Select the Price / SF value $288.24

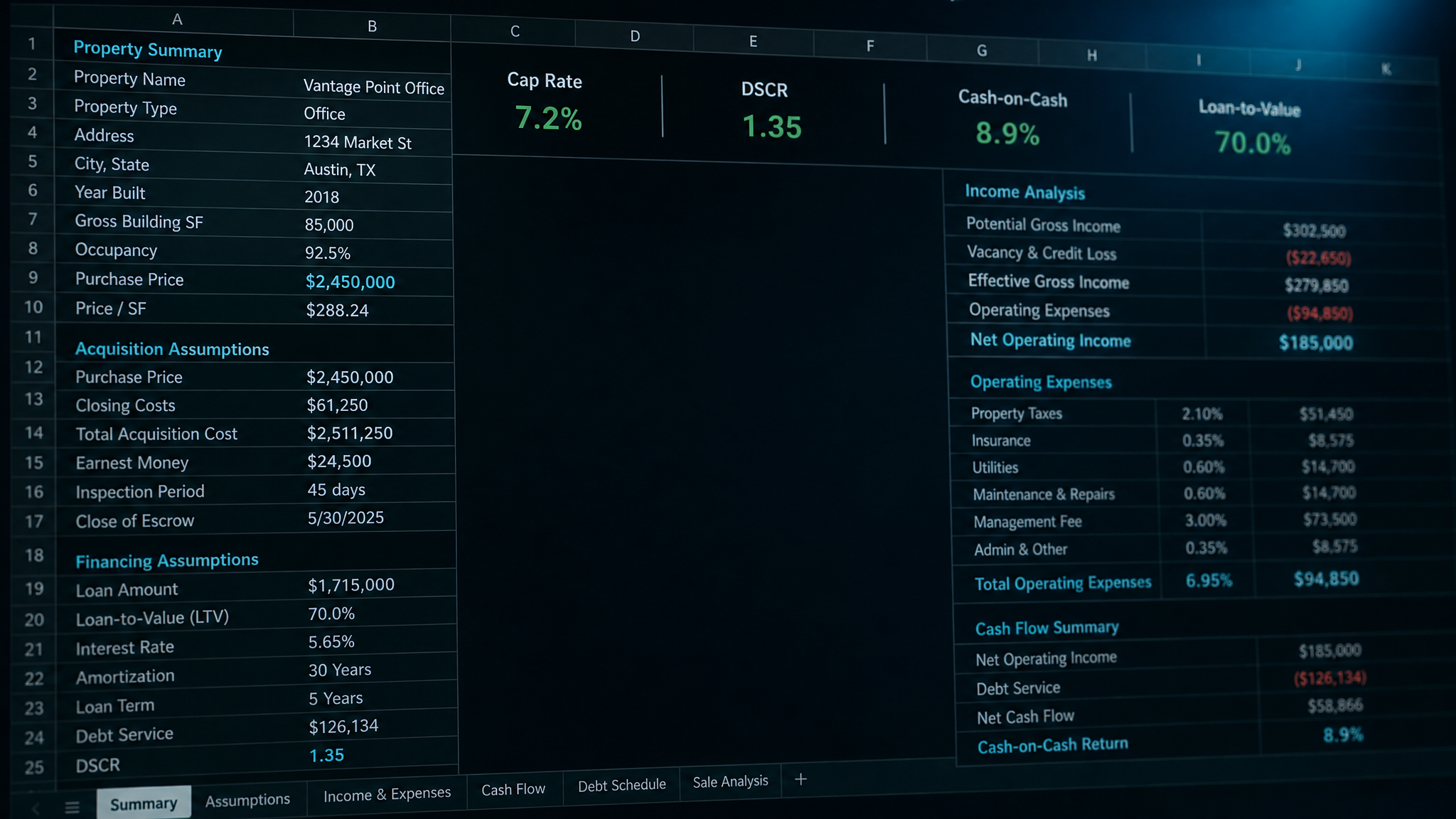[338, 310]
